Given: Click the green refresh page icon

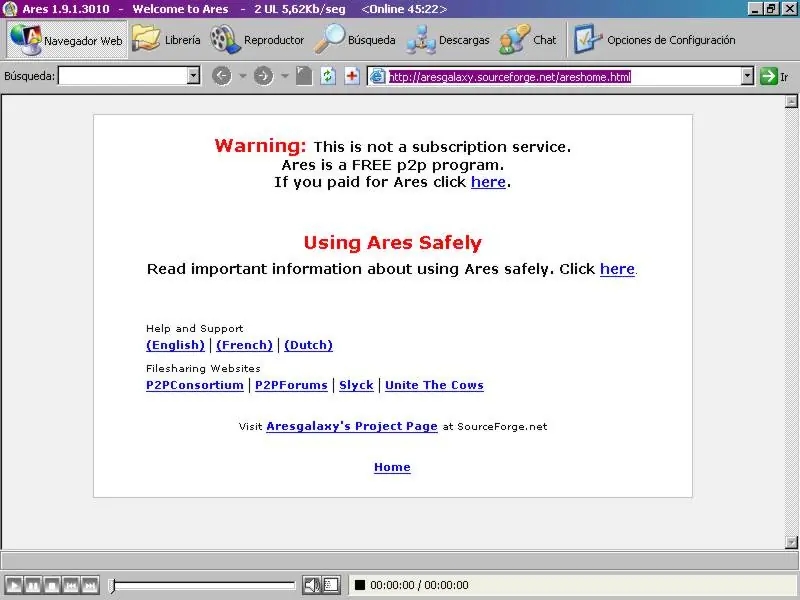Looking at the screenshot, I should [328, 77].
